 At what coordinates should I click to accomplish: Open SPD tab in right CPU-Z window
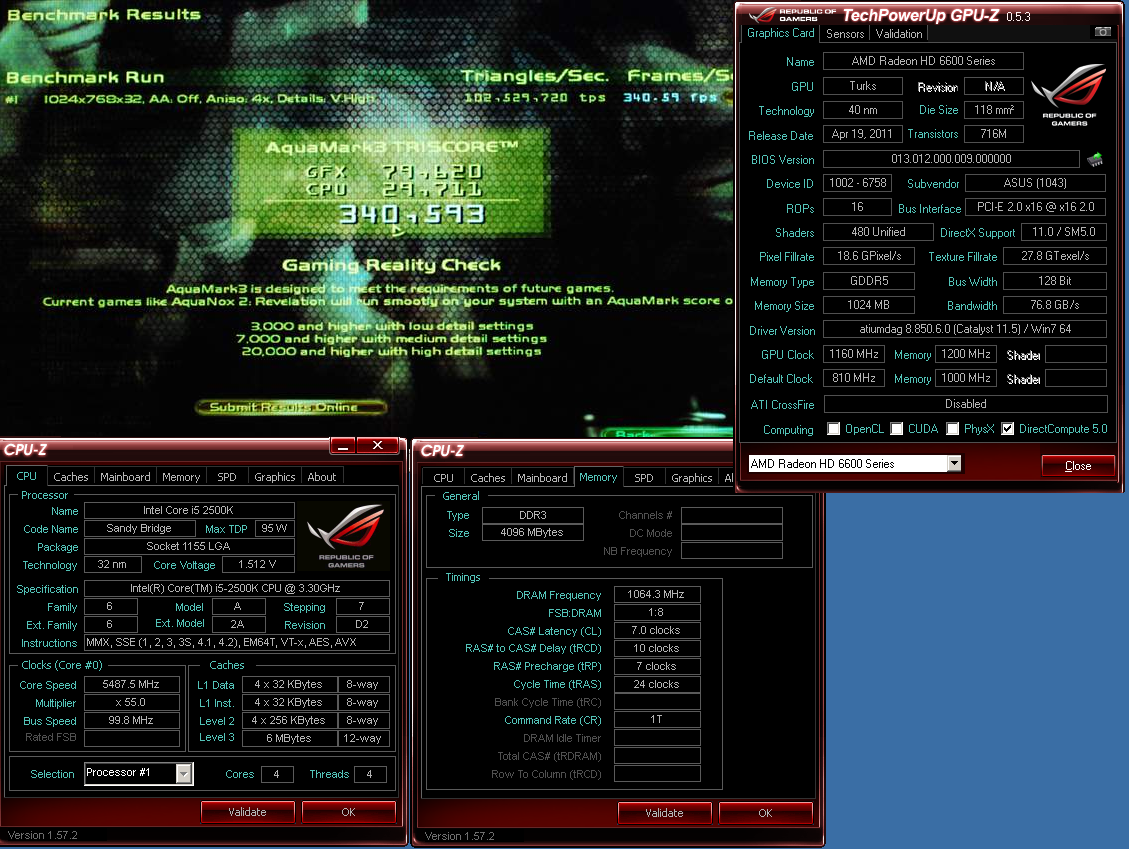[644, 478]
